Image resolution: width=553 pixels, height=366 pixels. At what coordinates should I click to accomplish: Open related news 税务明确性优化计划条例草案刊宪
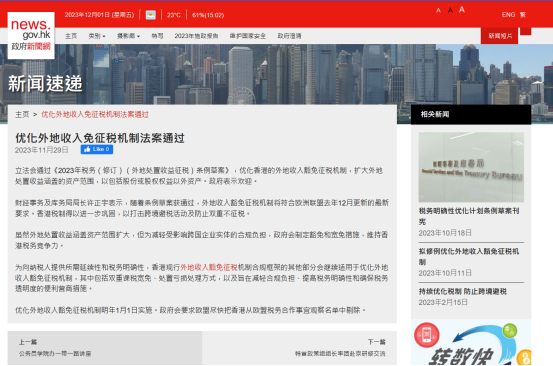(x=469, y=216)
